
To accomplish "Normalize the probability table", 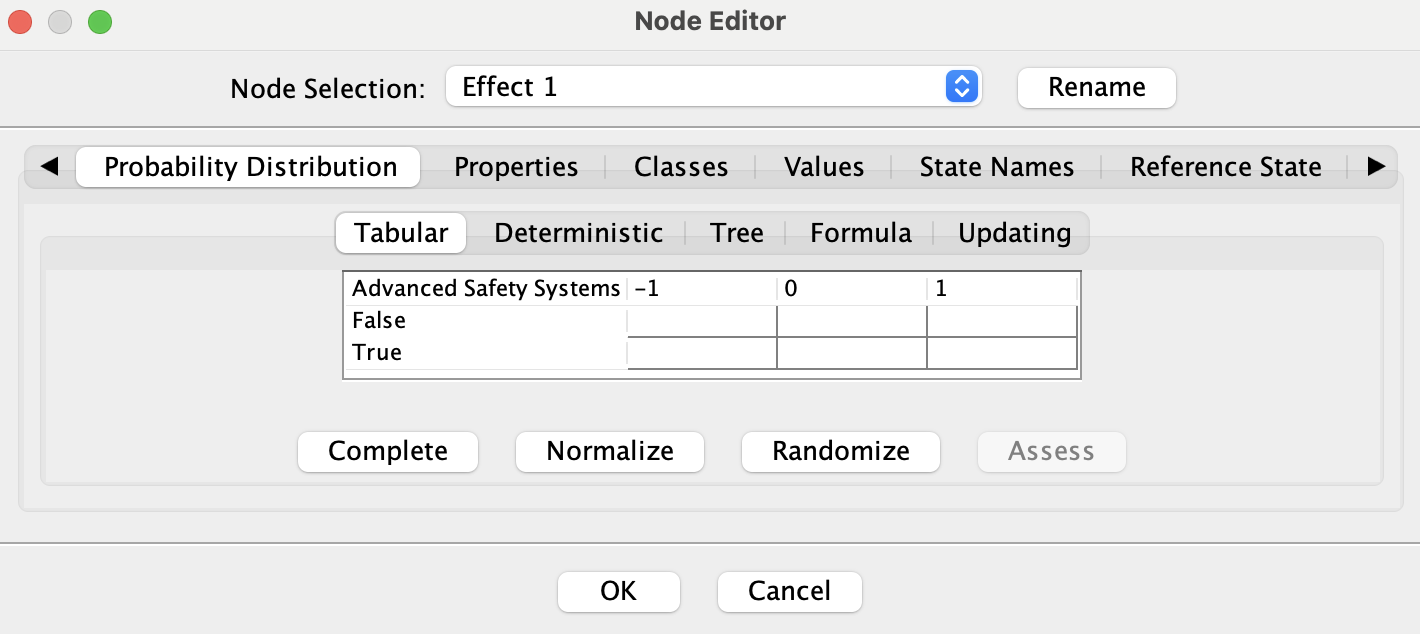I will 610,451.
